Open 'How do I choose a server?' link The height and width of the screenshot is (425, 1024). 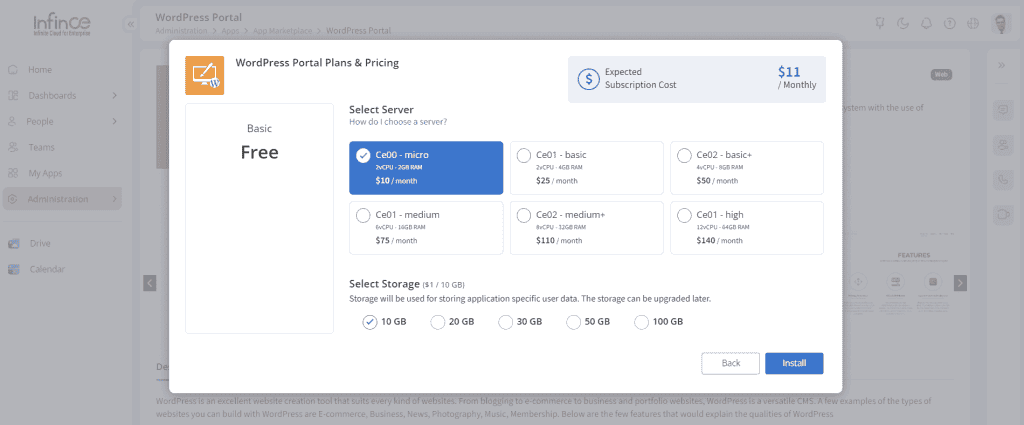[x=398, y=121]
